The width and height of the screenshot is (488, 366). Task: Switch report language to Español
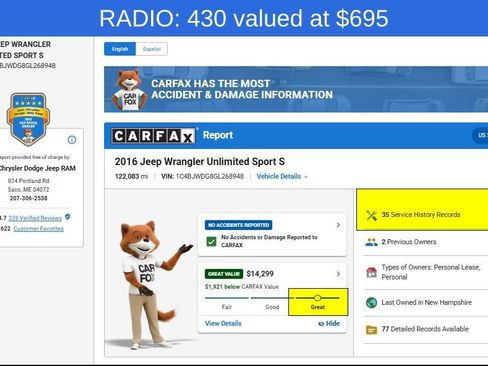click(x=152, y=49)
